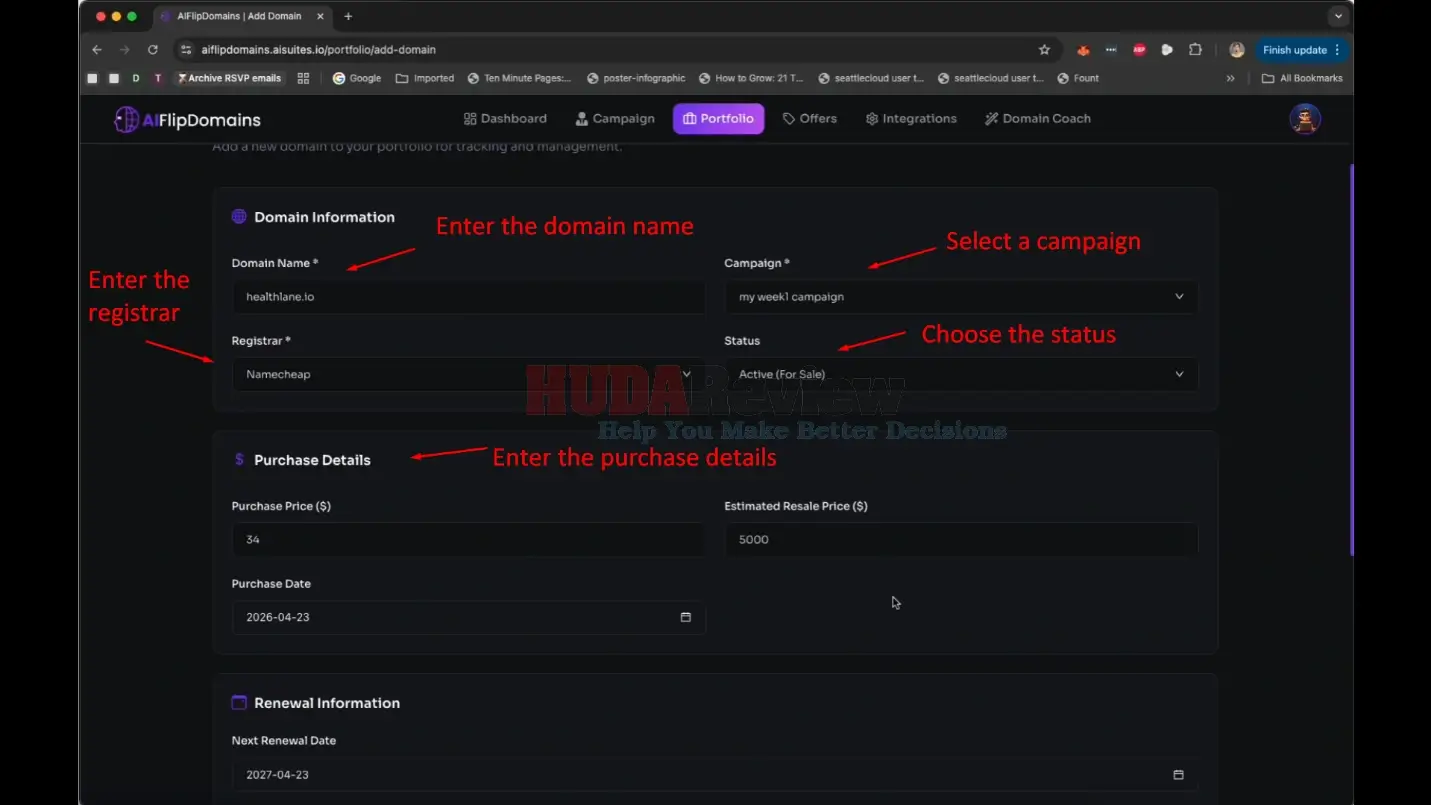Image resolution: width=1431 pixels, height=805 pixels.
Task: Open the Purchase Date calendar picker icon
Action: 685,617
